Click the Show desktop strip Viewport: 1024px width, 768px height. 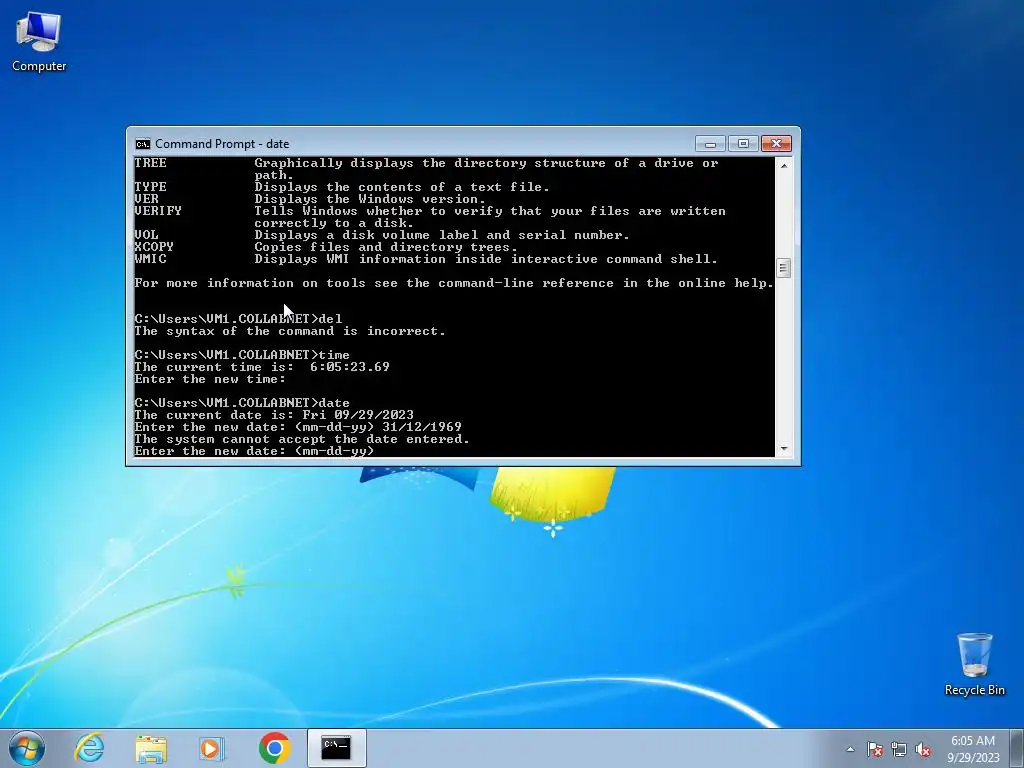point(1016,748)
